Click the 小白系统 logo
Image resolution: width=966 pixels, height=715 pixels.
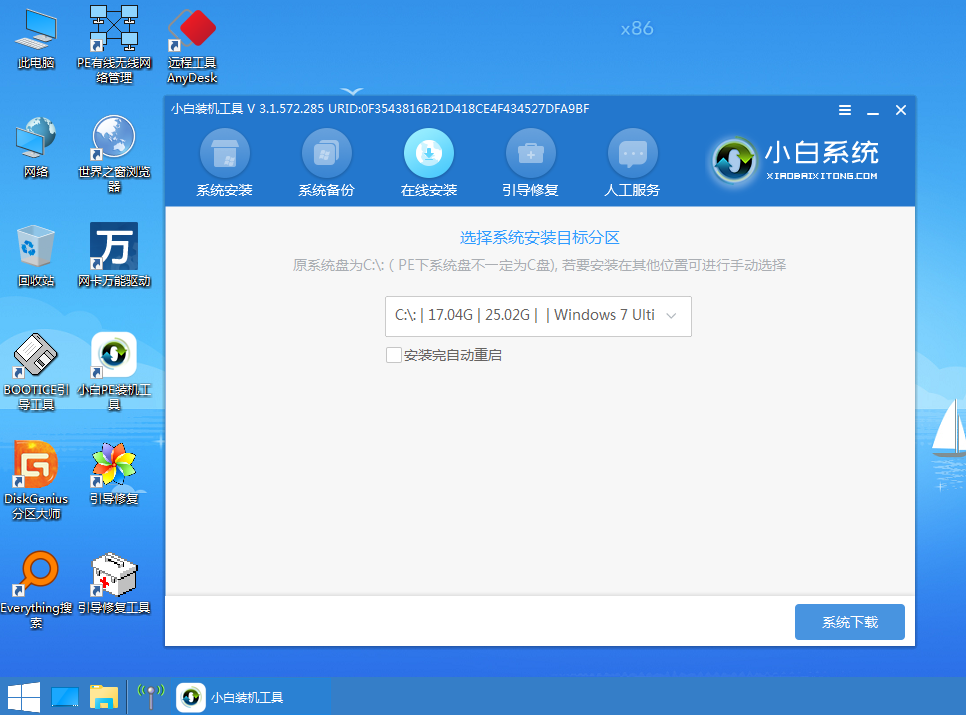coord(795,160)
